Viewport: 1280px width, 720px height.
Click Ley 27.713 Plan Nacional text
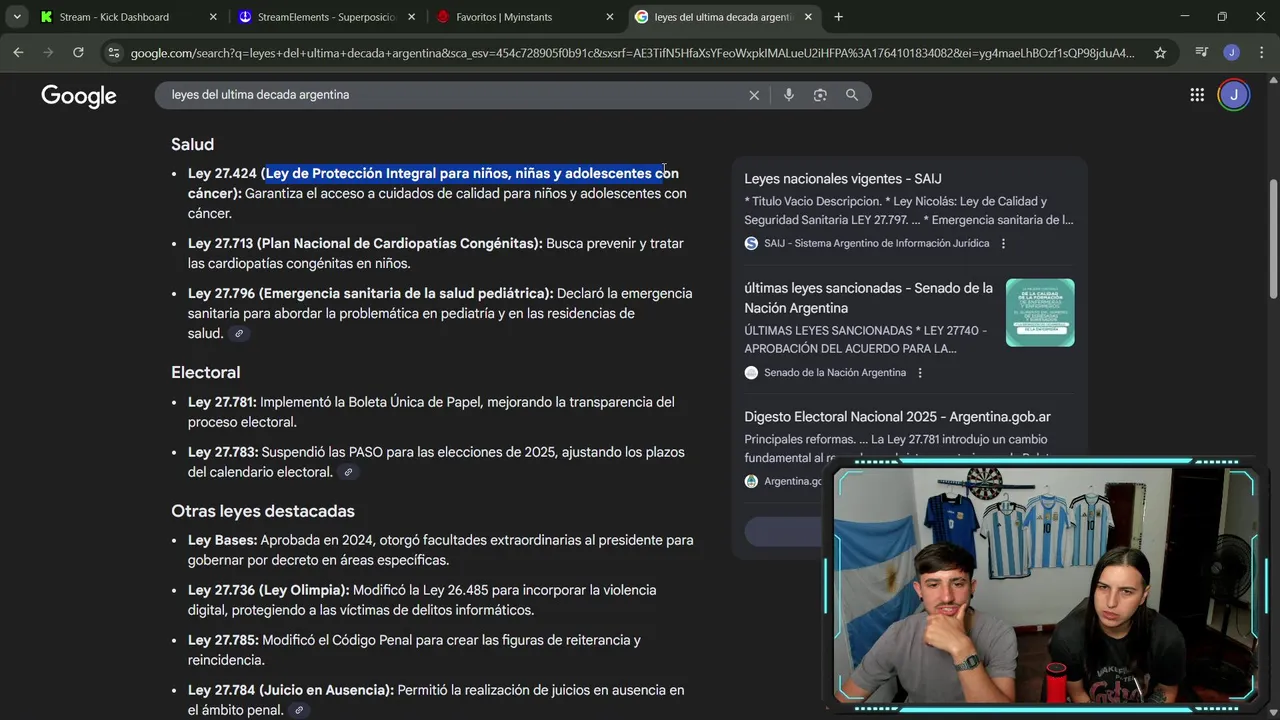point(365,244)
